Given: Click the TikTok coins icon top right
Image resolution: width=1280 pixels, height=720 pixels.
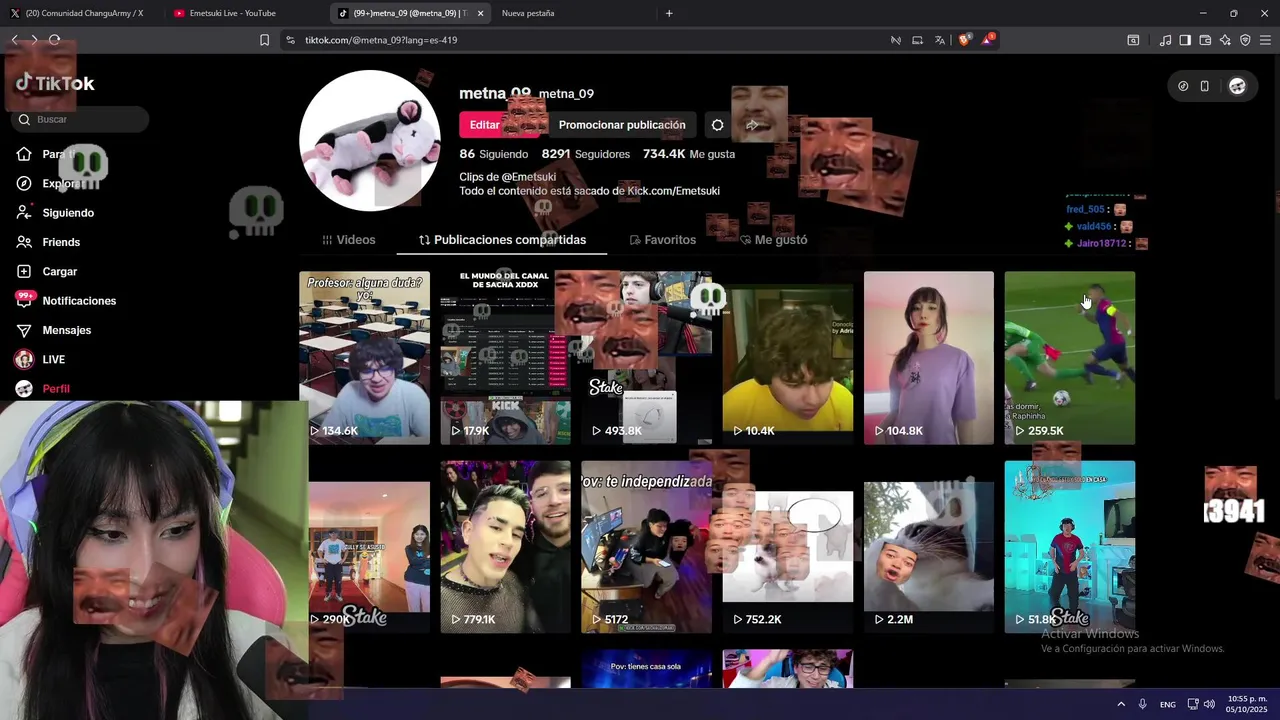Looking at the screenshot, I should (x=1183, y=86).
